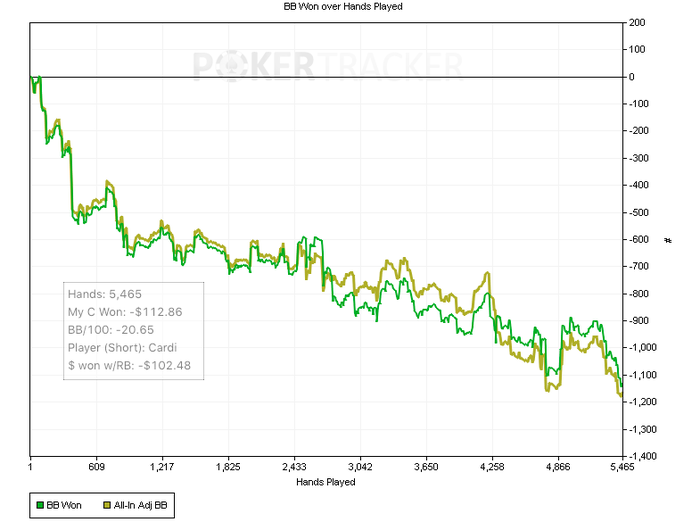
Task: Click x-axis tick label 3,650
Action: (426, 467)
